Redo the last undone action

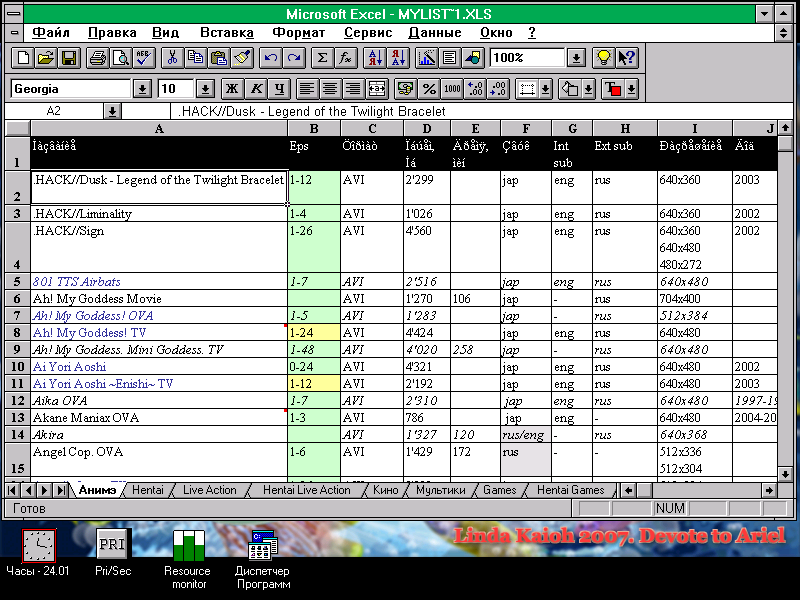coord(294,58)
